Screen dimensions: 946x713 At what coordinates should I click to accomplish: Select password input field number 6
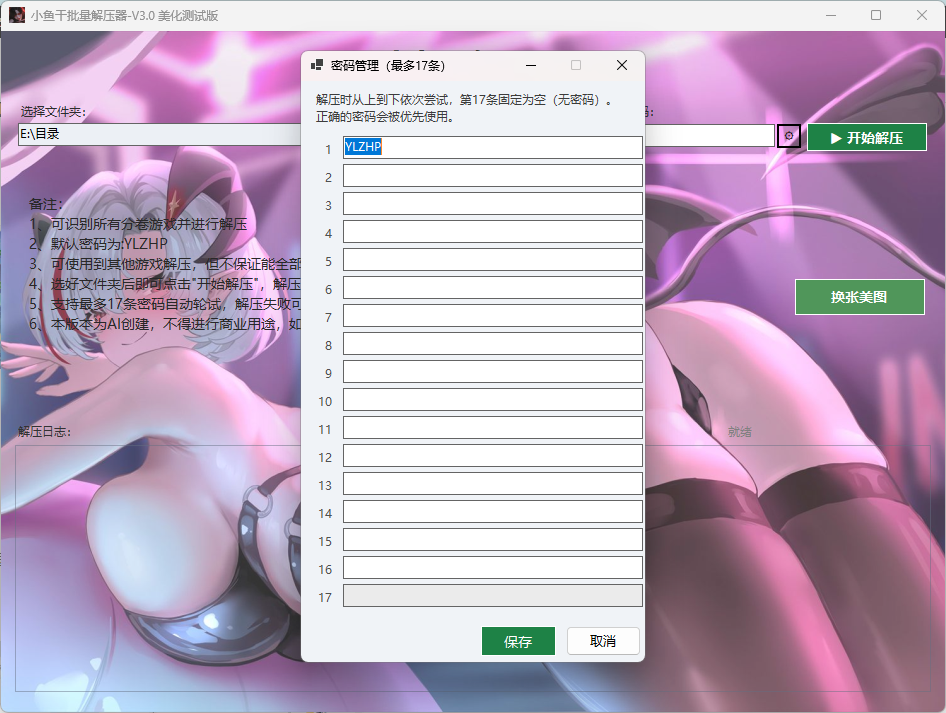click(x=493, y=288)
